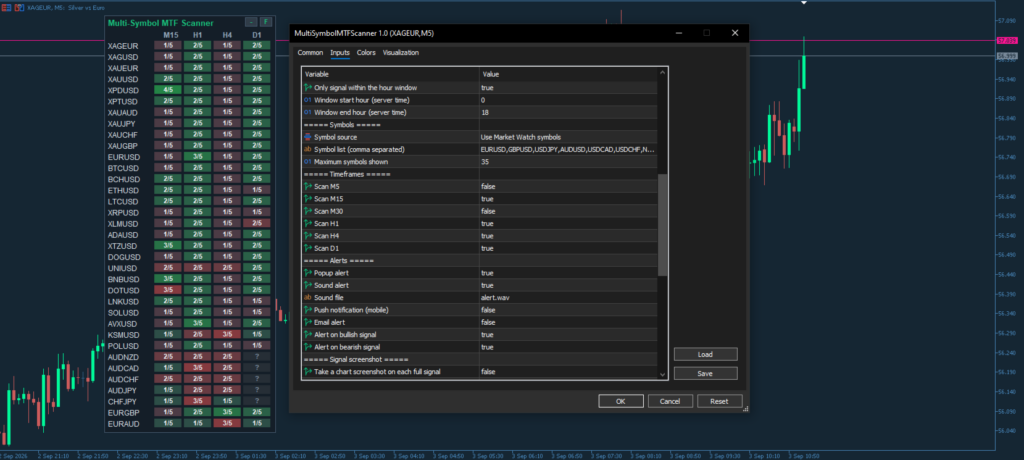
Task: Change the Push notification false value
Action: [x=568, y=310]
